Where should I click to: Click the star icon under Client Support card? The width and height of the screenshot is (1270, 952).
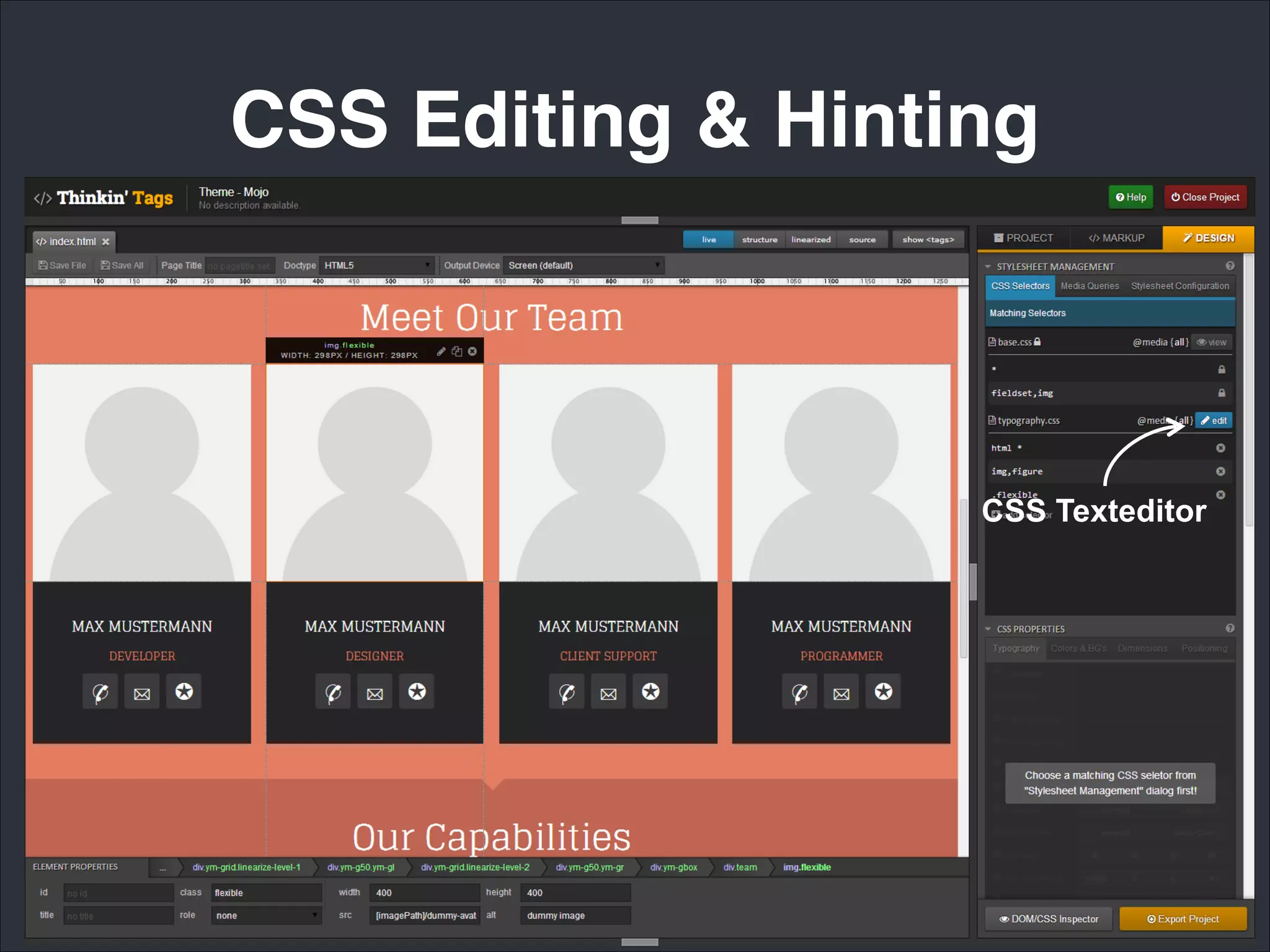pos(651,692)
